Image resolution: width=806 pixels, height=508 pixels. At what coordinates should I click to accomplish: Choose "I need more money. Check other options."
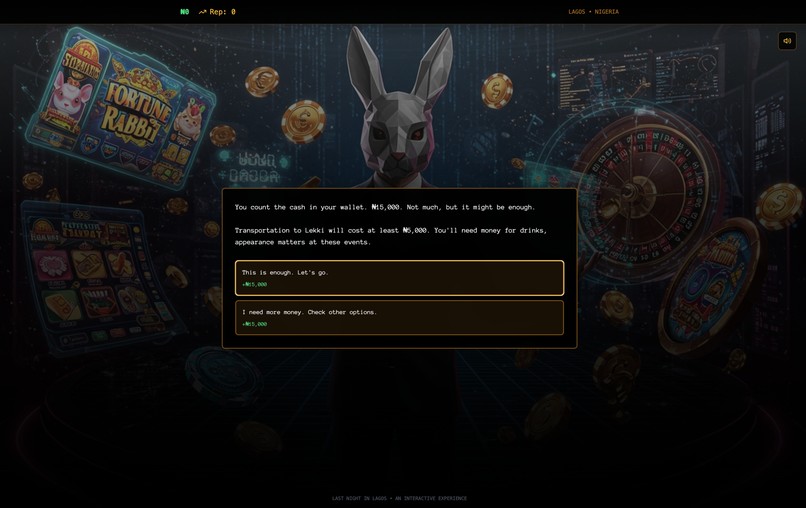coord(399,318)
